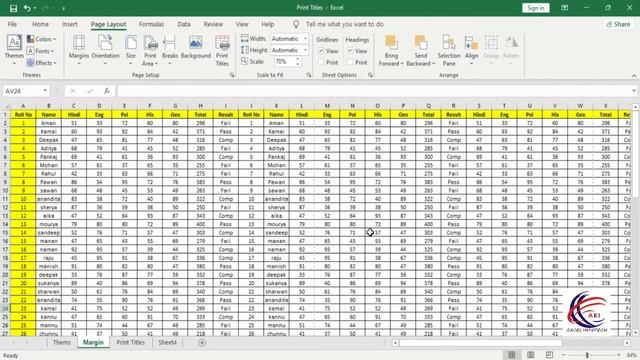Click the Undo arrow icon

pos(27,8)
